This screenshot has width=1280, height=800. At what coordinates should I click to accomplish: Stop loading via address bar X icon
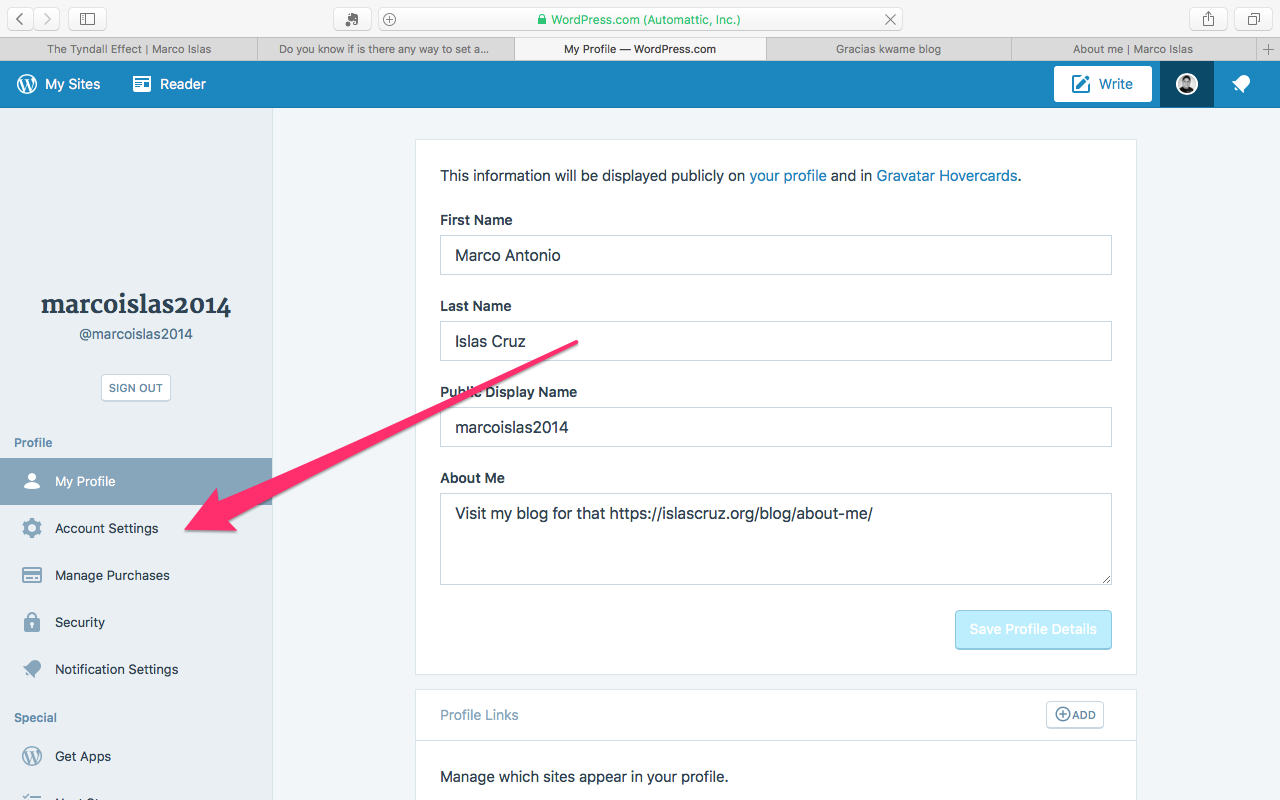click(x=890, y=19)
